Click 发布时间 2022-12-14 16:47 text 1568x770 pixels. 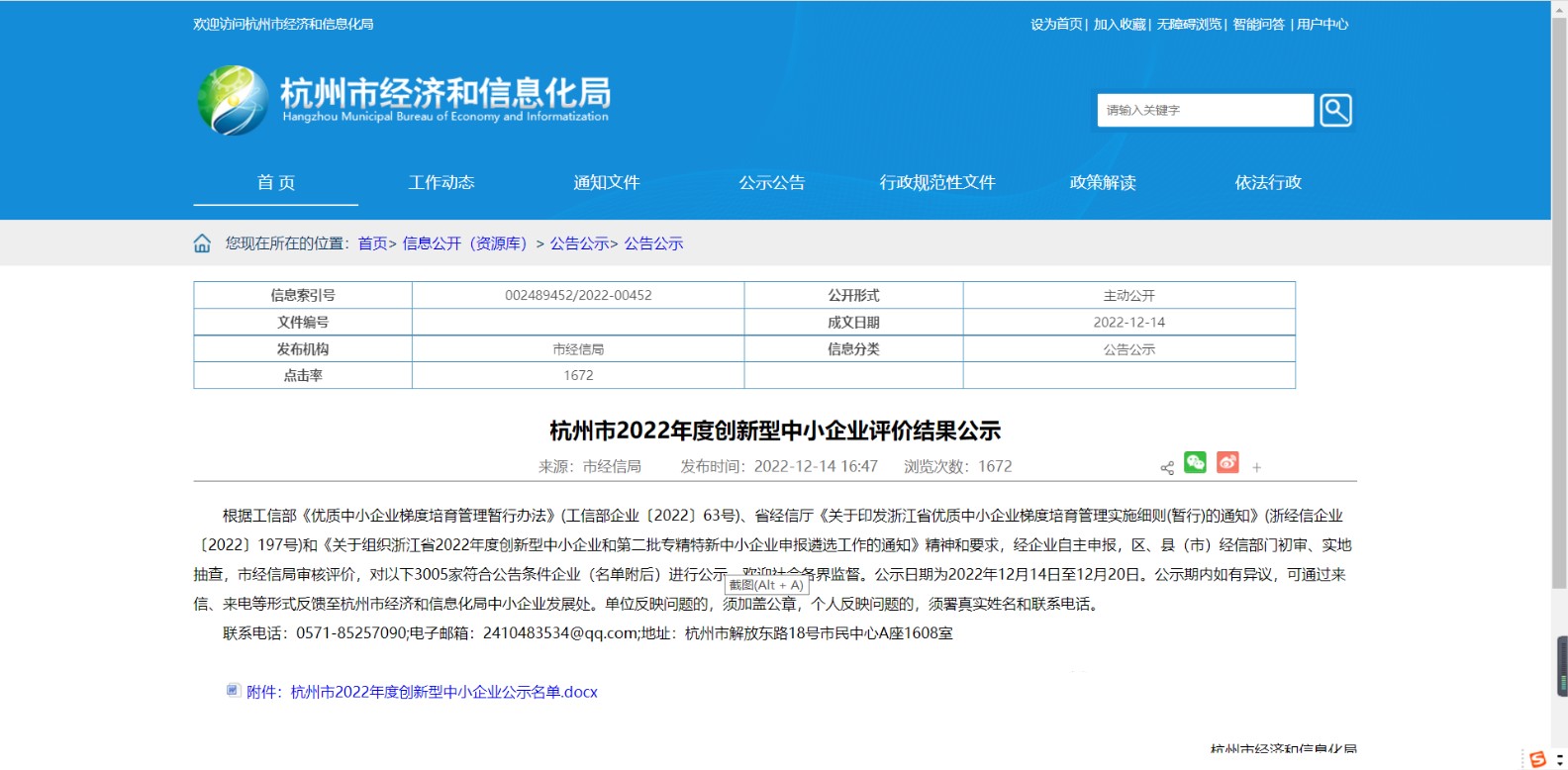click(x=779, y=466)
